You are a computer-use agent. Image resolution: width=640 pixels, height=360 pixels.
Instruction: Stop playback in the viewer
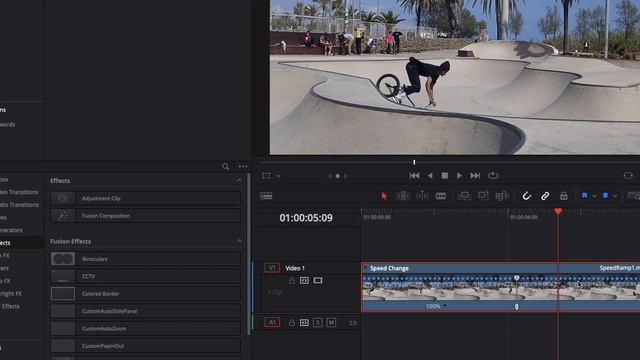445,176
